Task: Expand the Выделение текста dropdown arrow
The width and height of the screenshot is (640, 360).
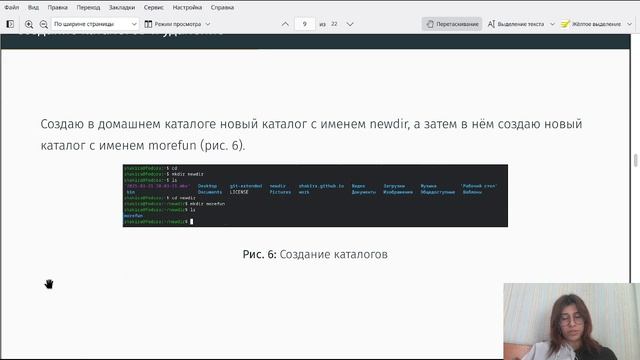Action: tap(552, 24)
